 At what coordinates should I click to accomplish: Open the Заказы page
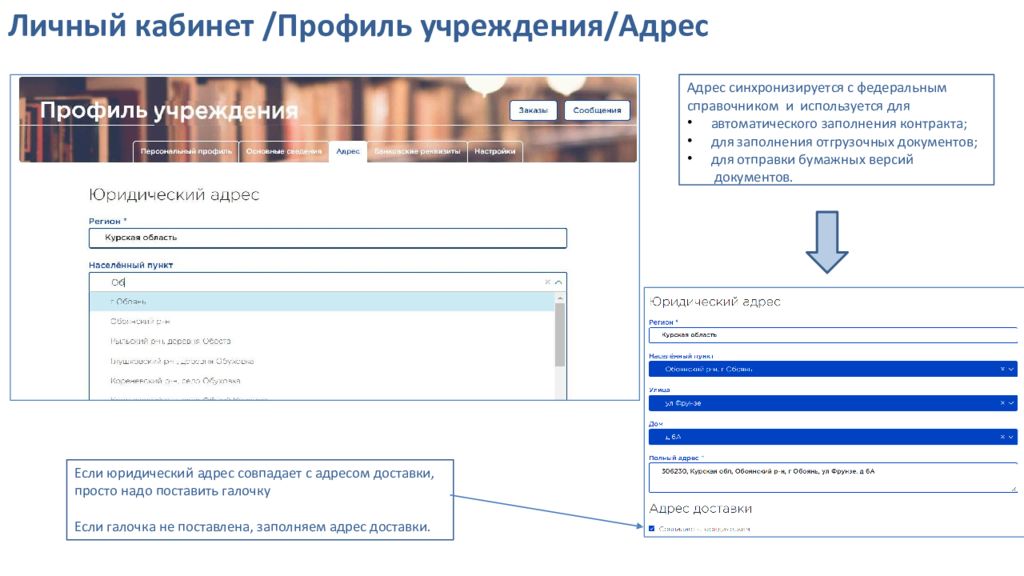(533, 110)
